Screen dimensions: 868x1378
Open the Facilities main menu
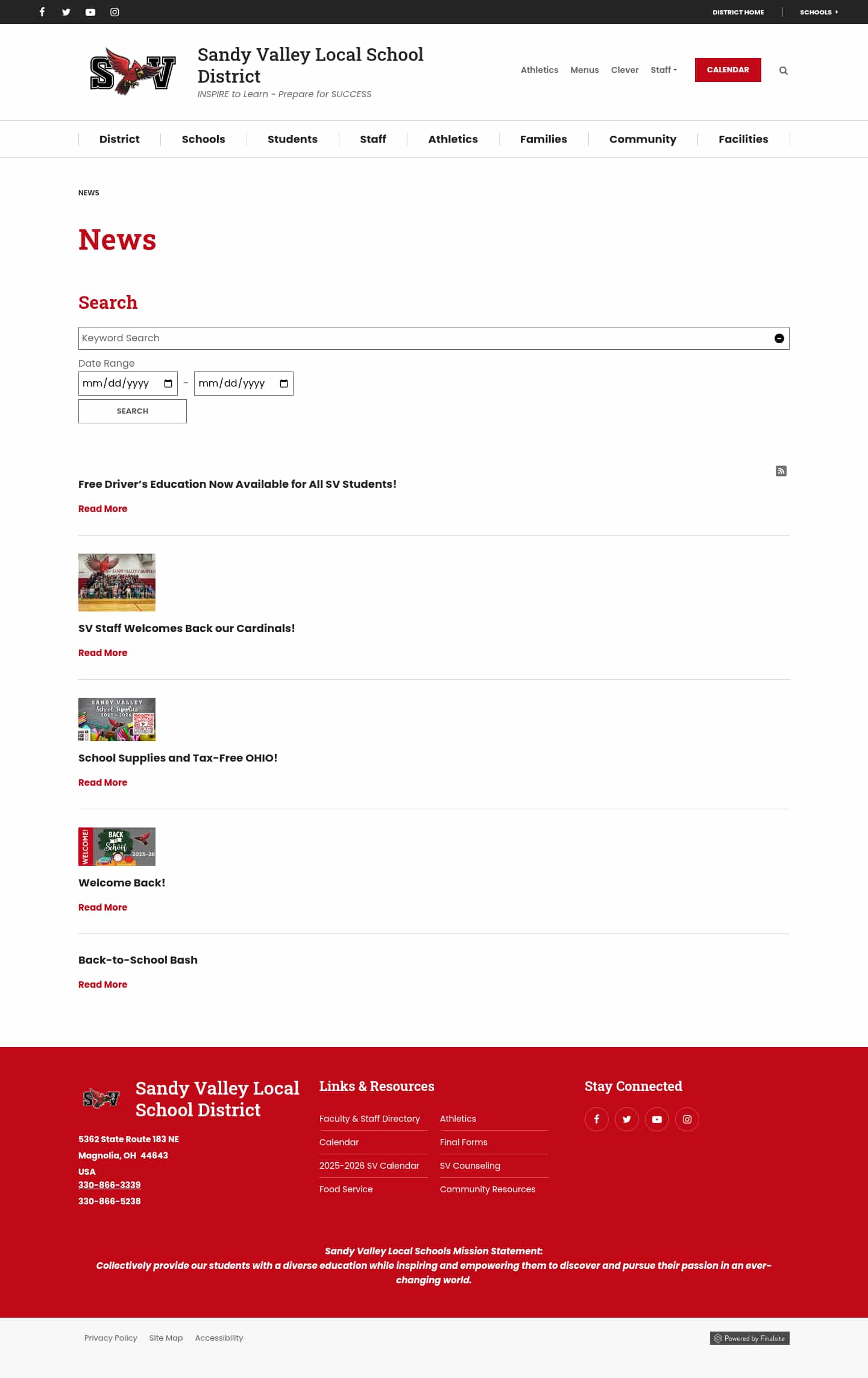[743, 139]
